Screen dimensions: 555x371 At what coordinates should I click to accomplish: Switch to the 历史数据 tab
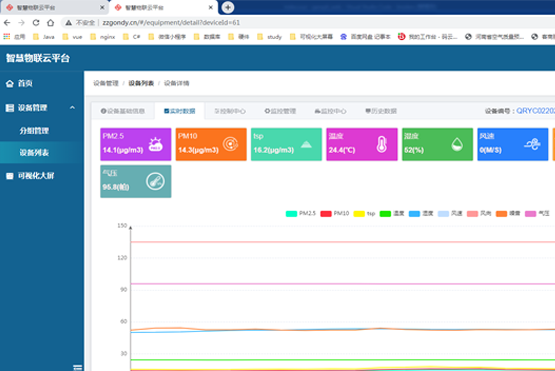click(381, 111)
